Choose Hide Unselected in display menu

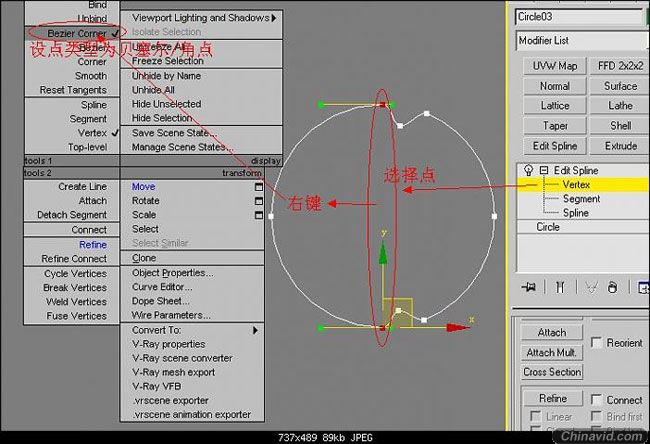[167, 104]
